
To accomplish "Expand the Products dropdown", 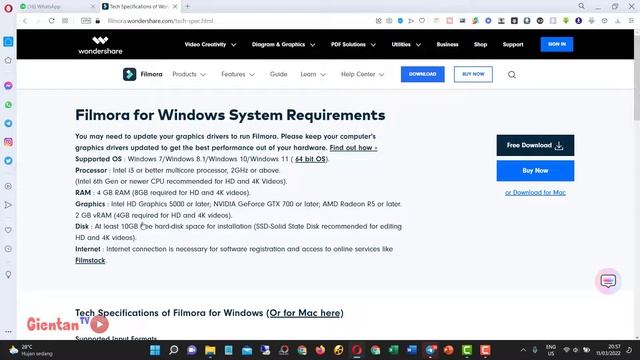I will tap(189, 74).
